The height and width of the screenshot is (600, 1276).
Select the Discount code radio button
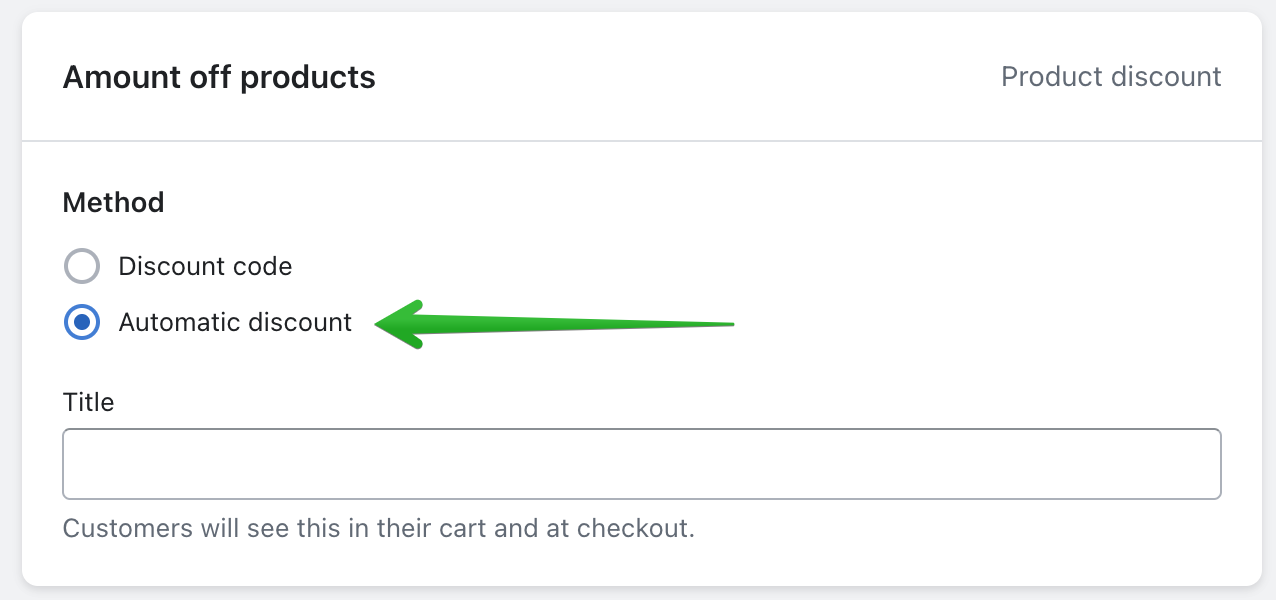(82, 266)
